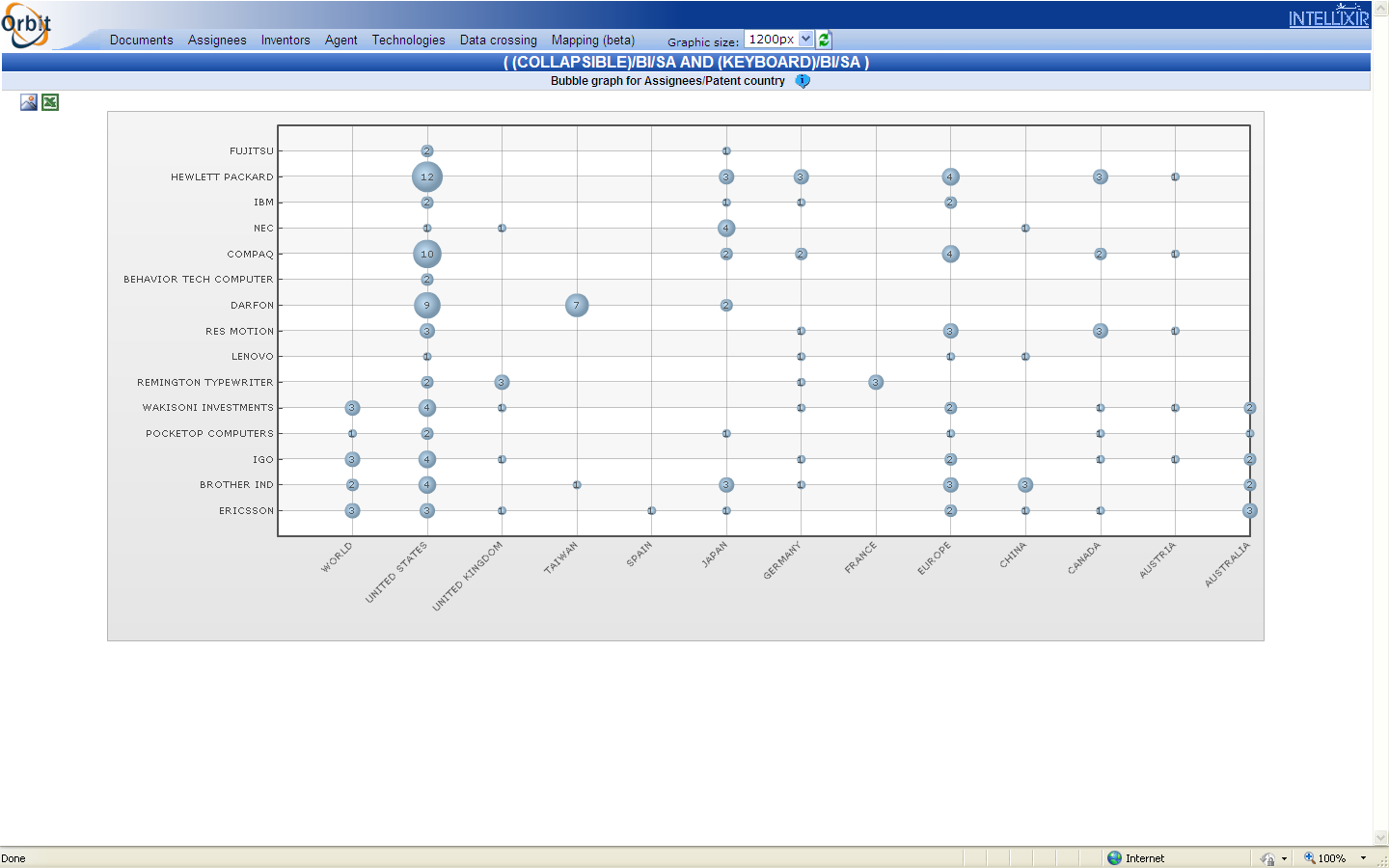Select the Remington Typewriter France bubble 3
This screenshot has width=1389, height=868.
[x=876, y=383]
